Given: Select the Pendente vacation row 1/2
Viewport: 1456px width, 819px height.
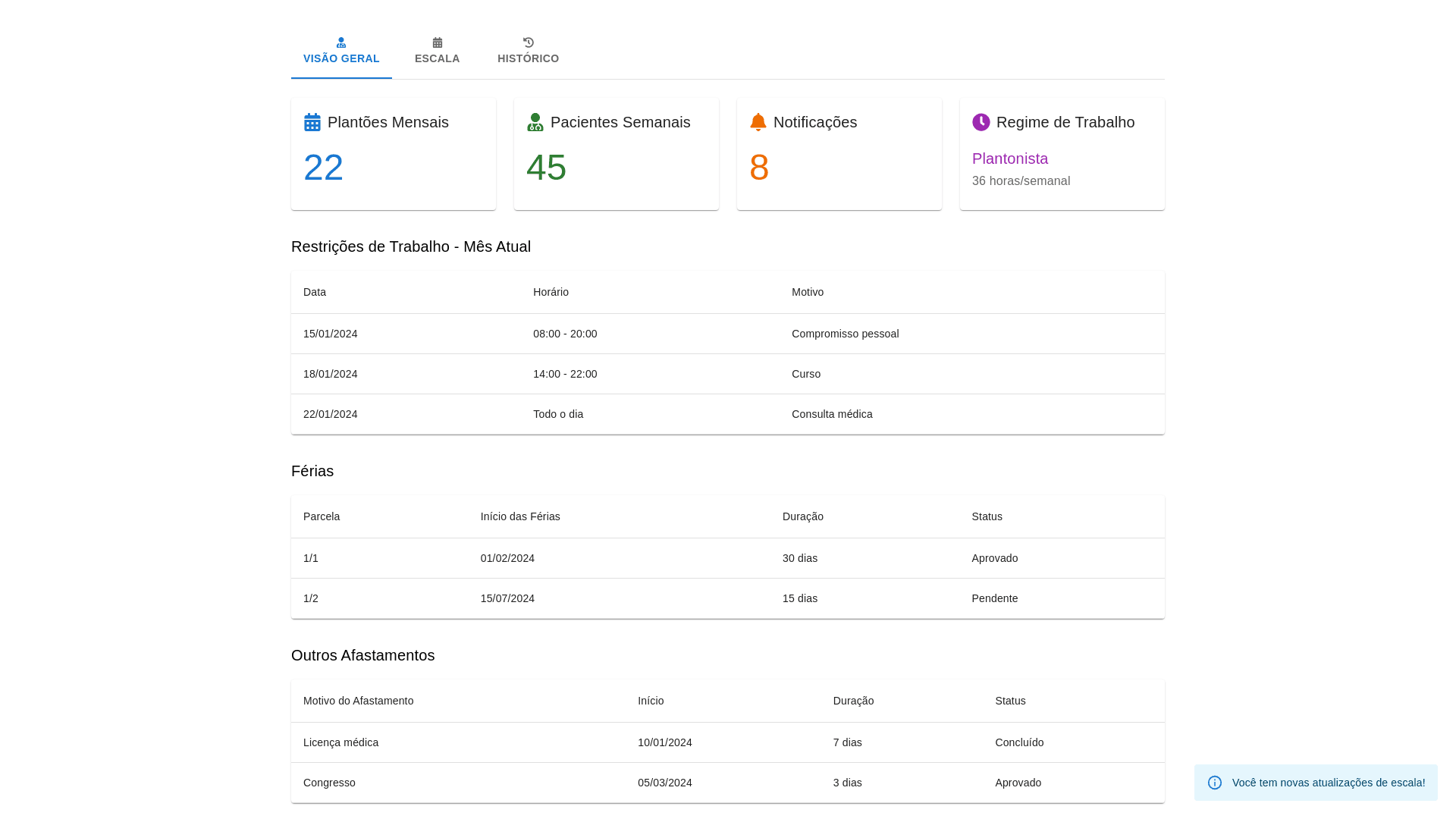Looking at the screenshot, I should click(x=727, y=598).
